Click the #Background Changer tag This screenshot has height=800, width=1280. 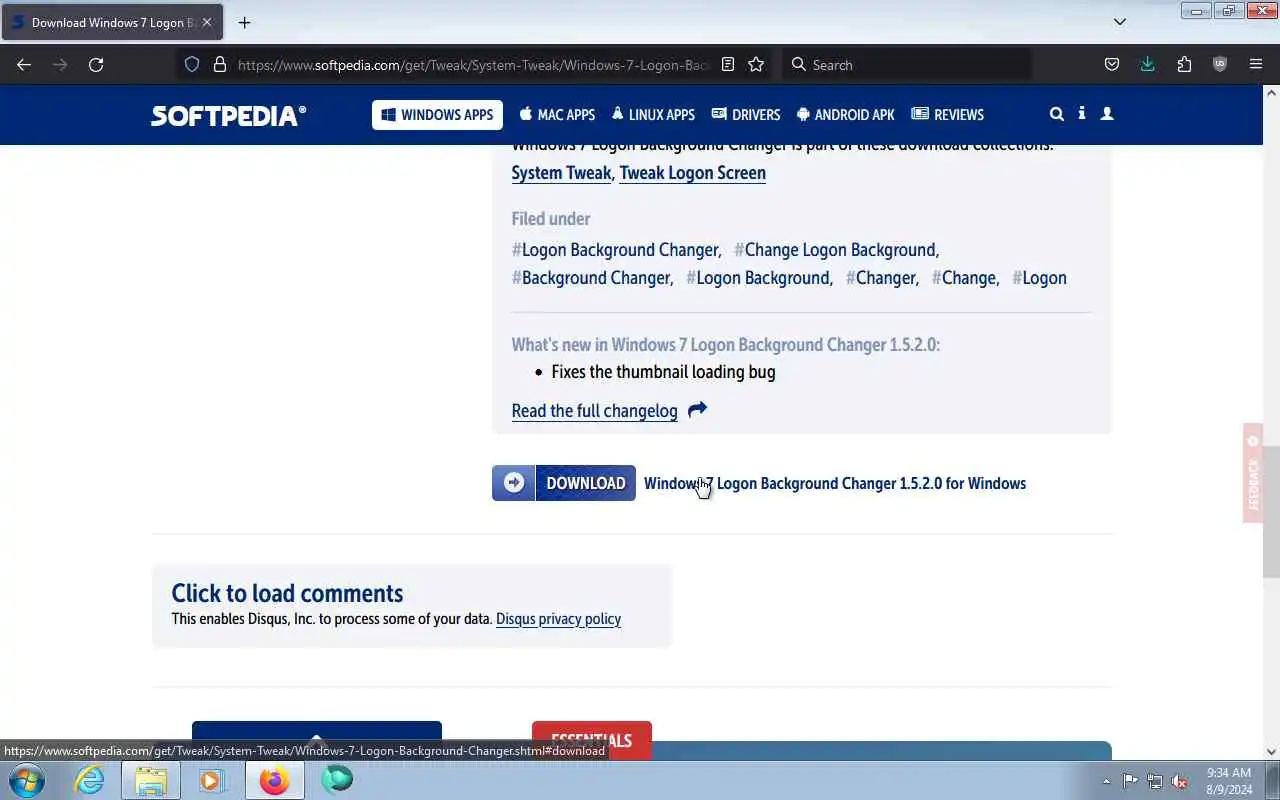pyautogui.click(x=591, y=278)
